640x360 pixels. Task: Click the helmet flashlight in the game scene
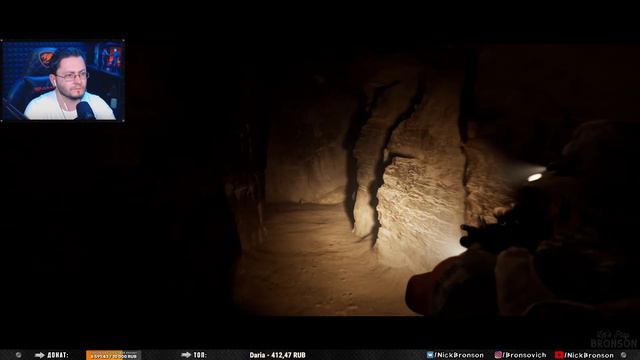[x=535, y=177]
